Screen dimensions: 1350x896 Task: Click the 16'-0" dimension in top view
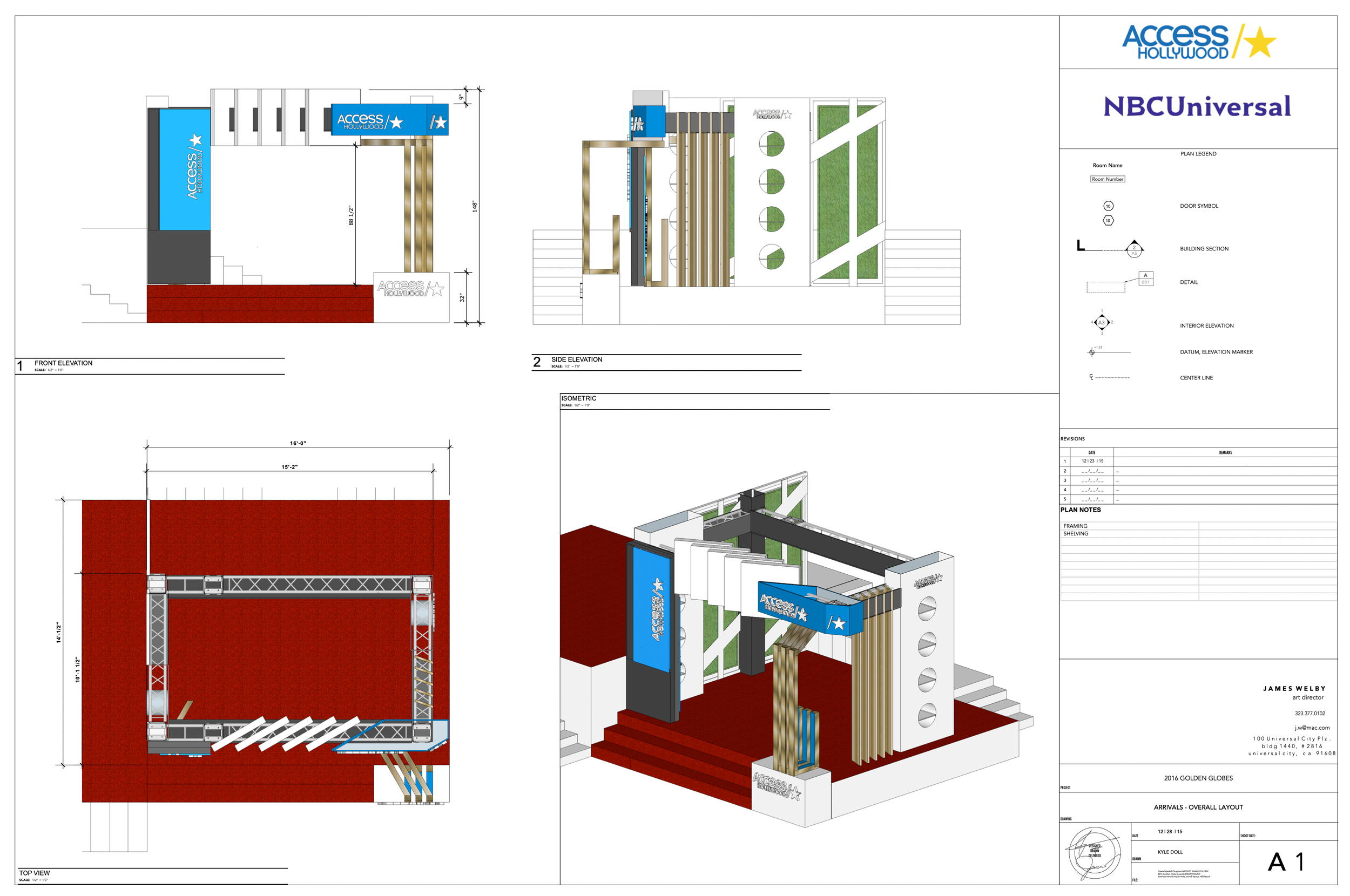pyautogui.click(x=298, y=443)
